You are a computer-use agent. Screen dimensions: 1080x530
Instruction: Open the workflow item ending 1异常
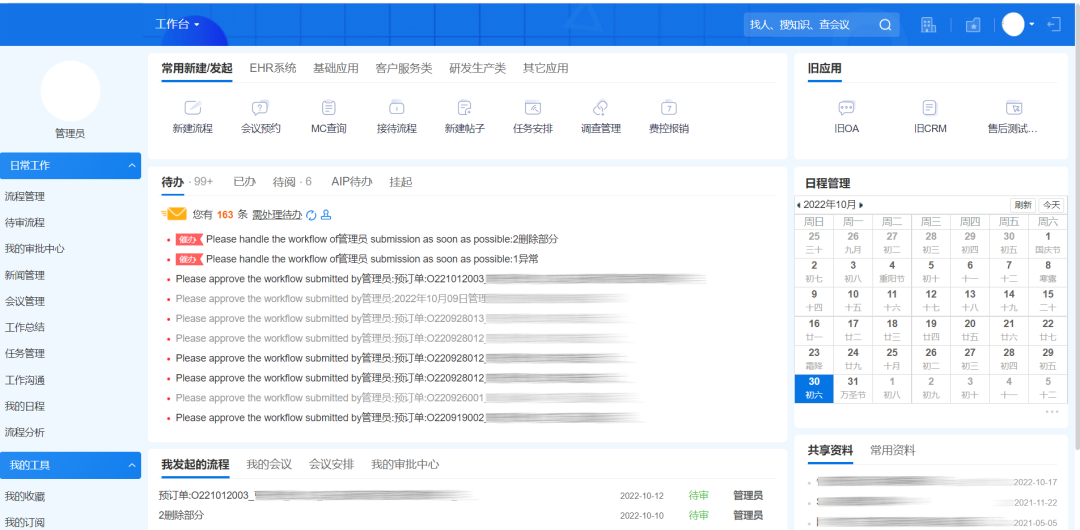(x=372, y=259)
